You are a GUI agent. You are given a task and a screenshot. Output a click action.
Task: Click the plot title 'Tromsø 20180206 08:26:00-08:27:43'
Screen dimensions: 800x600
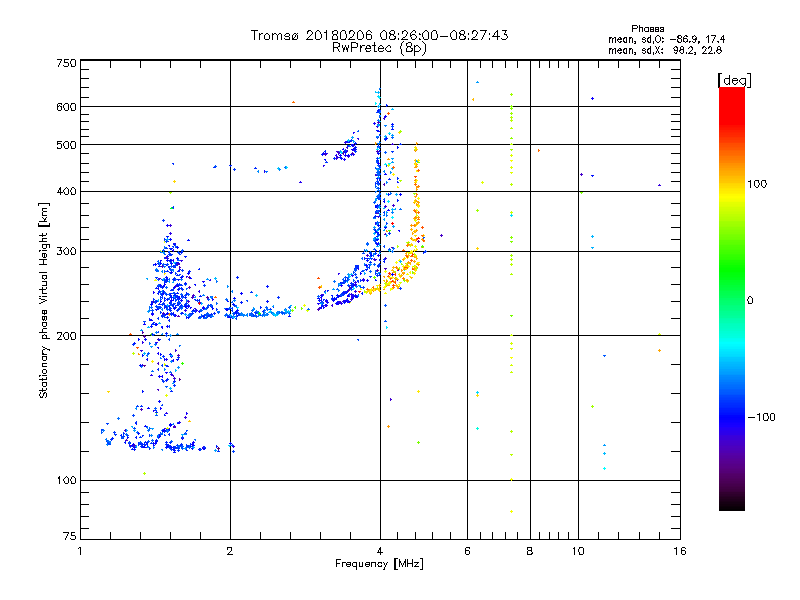[x=380, y=35]
